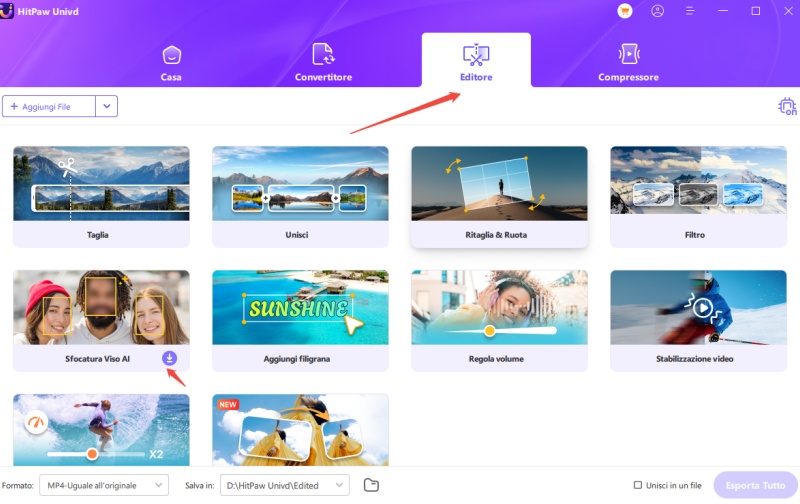Click the Compressore icon
Screen dimensions: 800x504
click(628, 54)
